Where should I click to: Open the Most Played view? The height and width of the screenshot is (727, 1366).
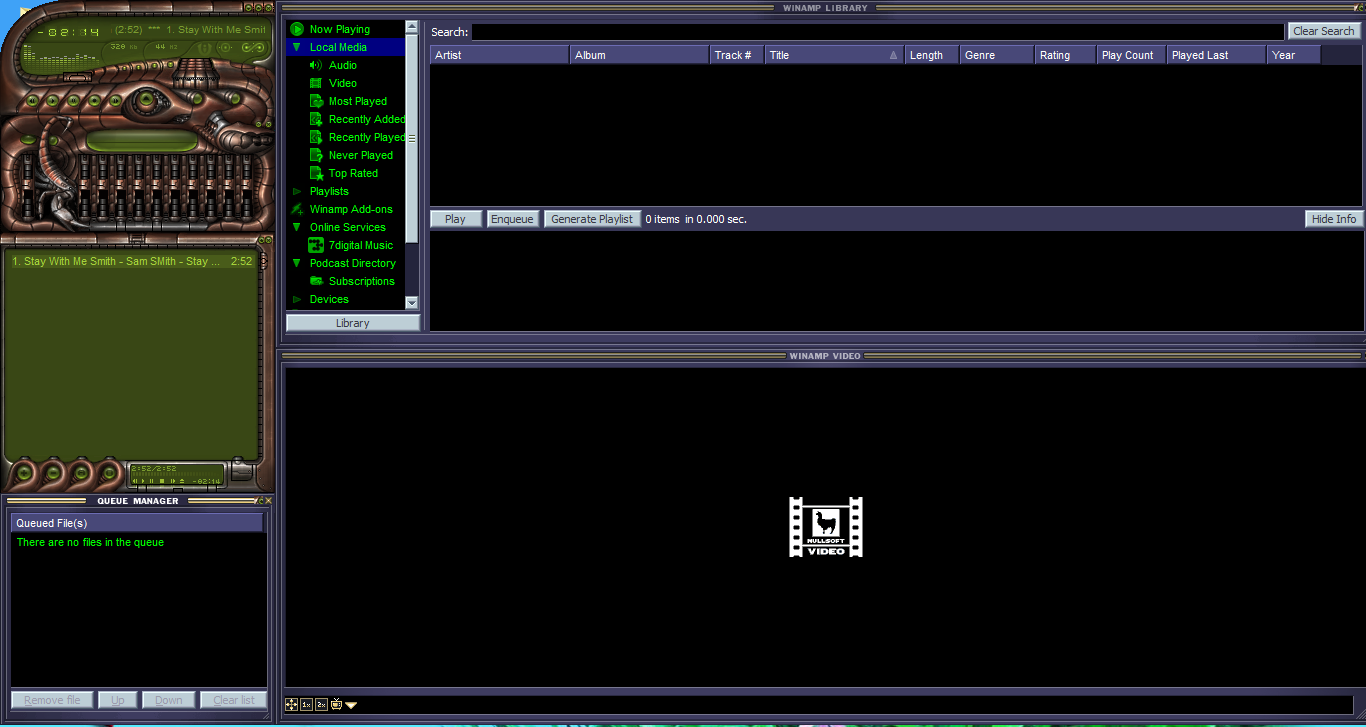(x=358, y=101)
